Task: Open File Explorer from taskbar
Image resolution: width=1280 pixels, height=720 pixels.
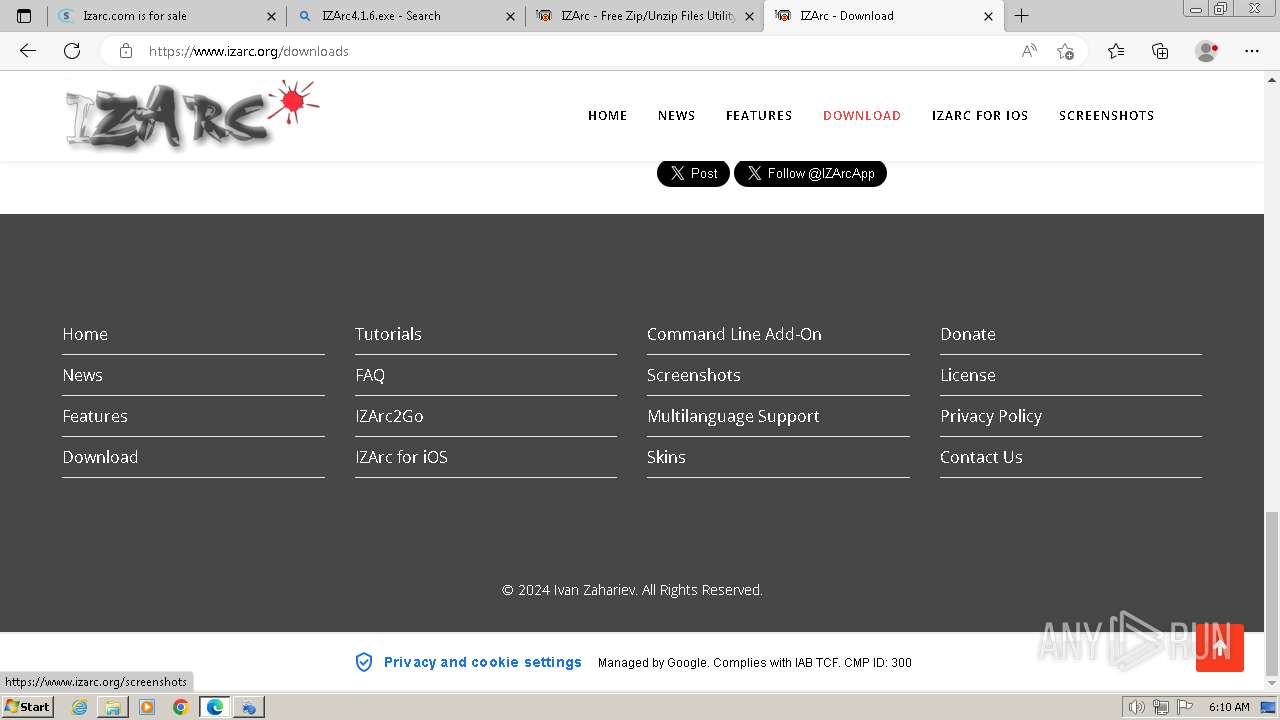Action: 113,707
